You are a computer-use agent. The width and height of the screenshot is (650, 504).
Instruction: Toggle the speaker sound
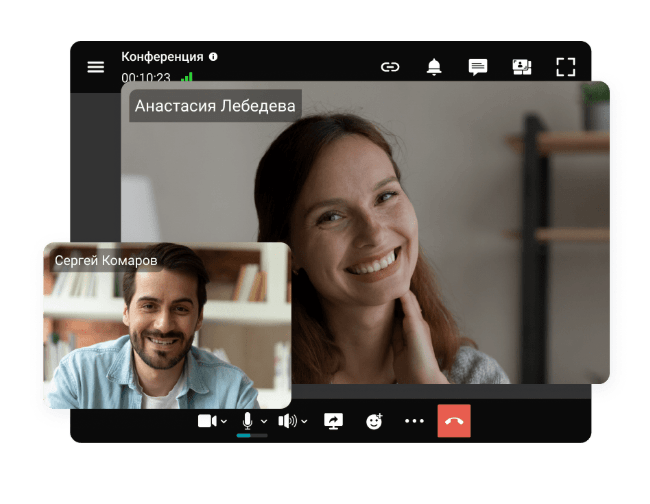click(287, 421)
